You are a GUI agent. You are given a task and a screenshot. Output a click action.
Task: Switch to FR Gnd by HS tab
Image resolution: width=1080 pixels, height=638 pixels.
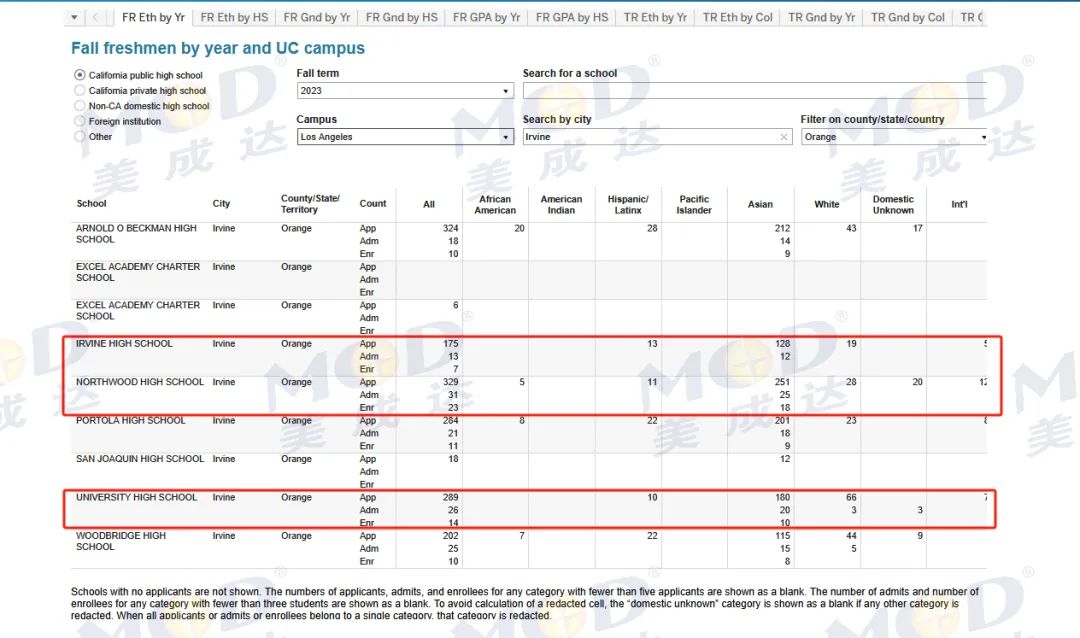click(x=402, y=17)
